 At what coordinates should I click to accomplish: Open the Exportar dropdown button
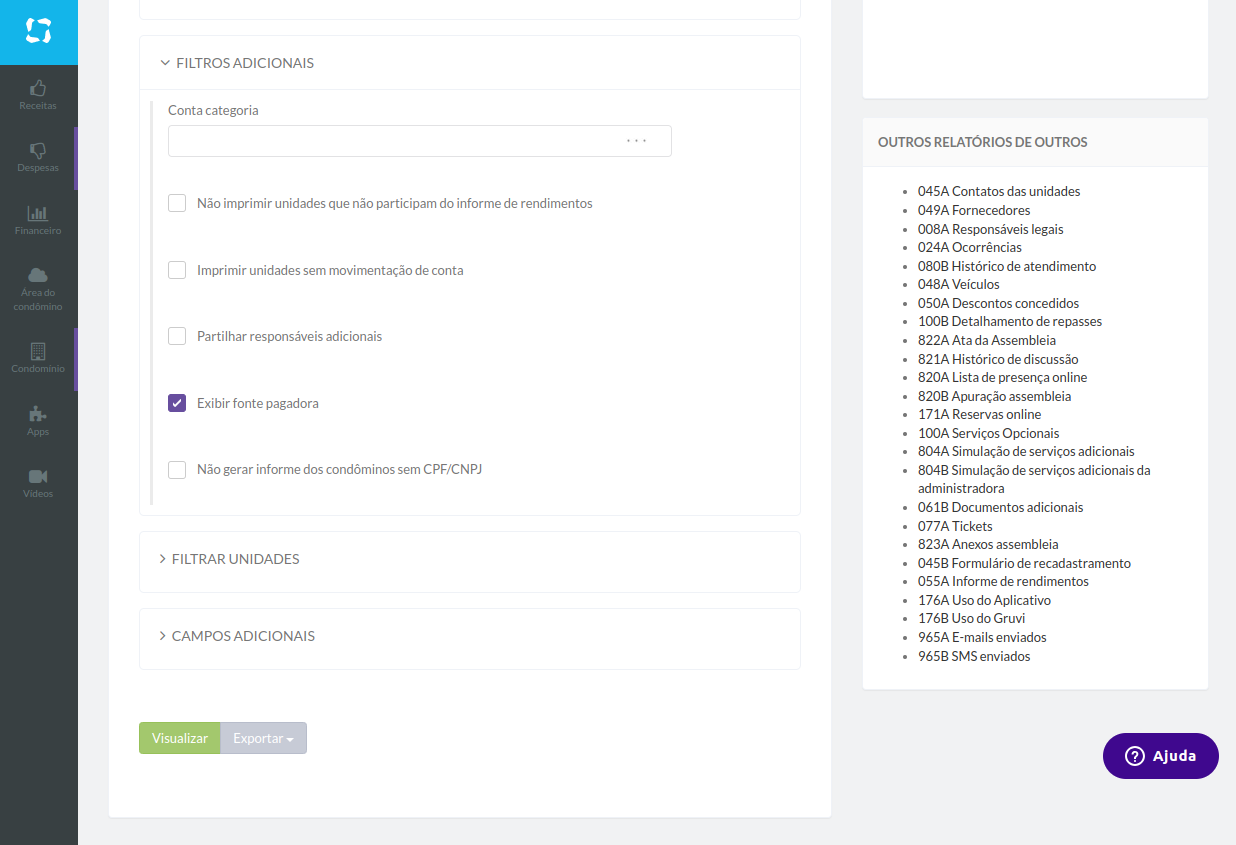click(x=263, y=738)
